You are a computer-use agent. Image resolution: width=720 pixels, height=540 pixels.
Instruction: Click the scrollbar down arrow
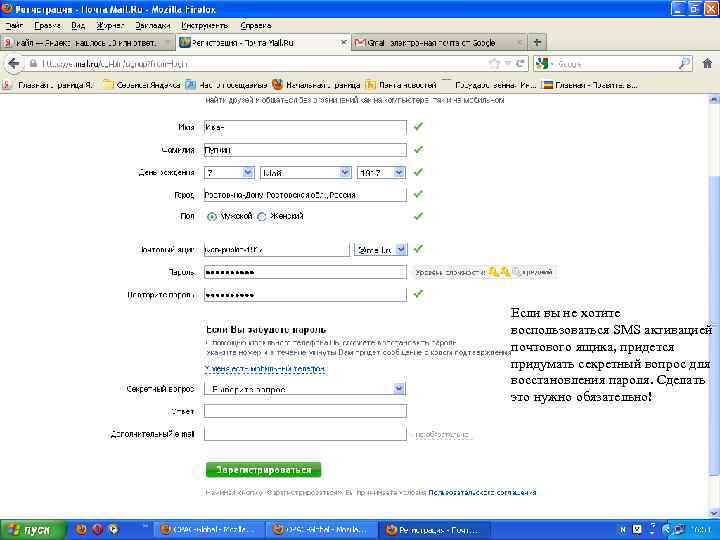click(x=714, y=513)
